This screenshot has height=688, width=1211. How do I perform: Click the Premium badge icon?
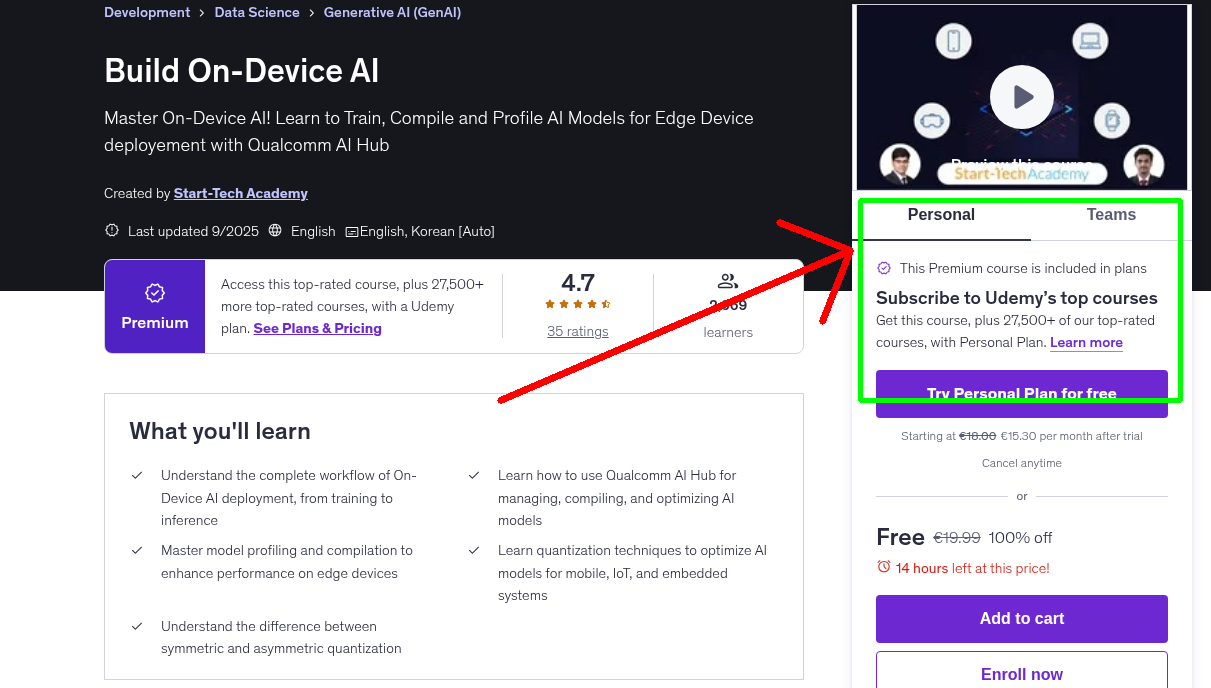coord(155,293)
